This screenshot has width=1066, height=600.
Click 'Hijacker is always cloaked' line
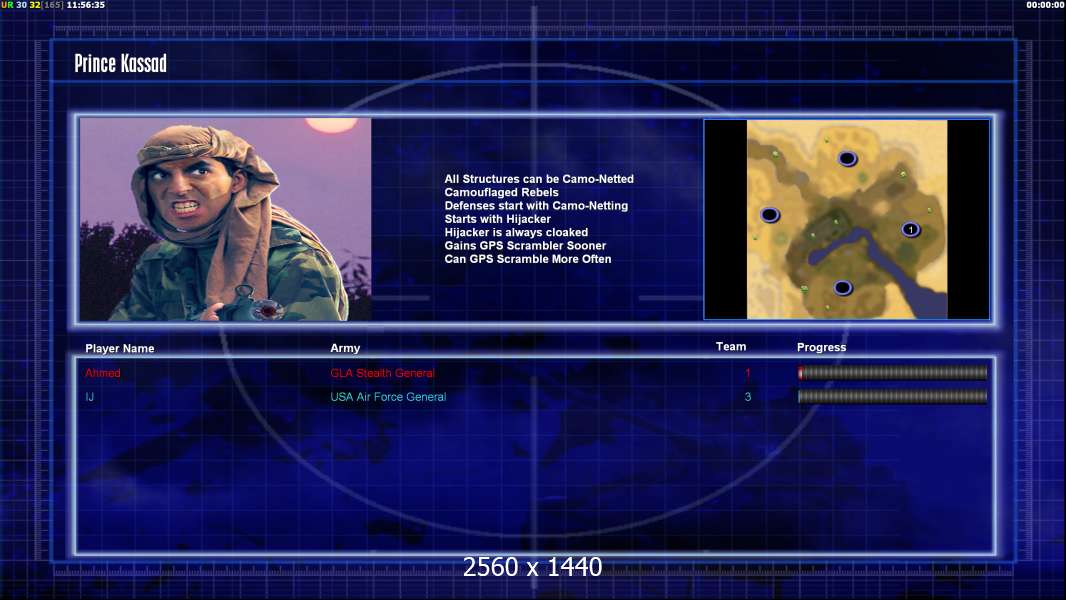point(516,232)
